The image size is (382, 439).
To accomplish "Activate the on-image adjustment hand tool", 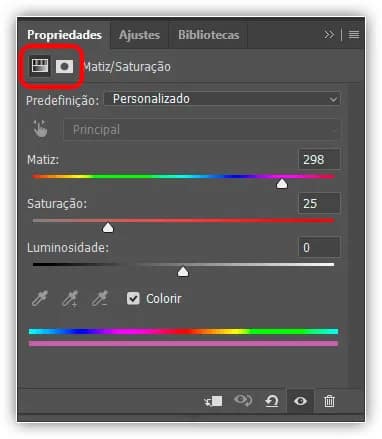I will tap(40, 129).
